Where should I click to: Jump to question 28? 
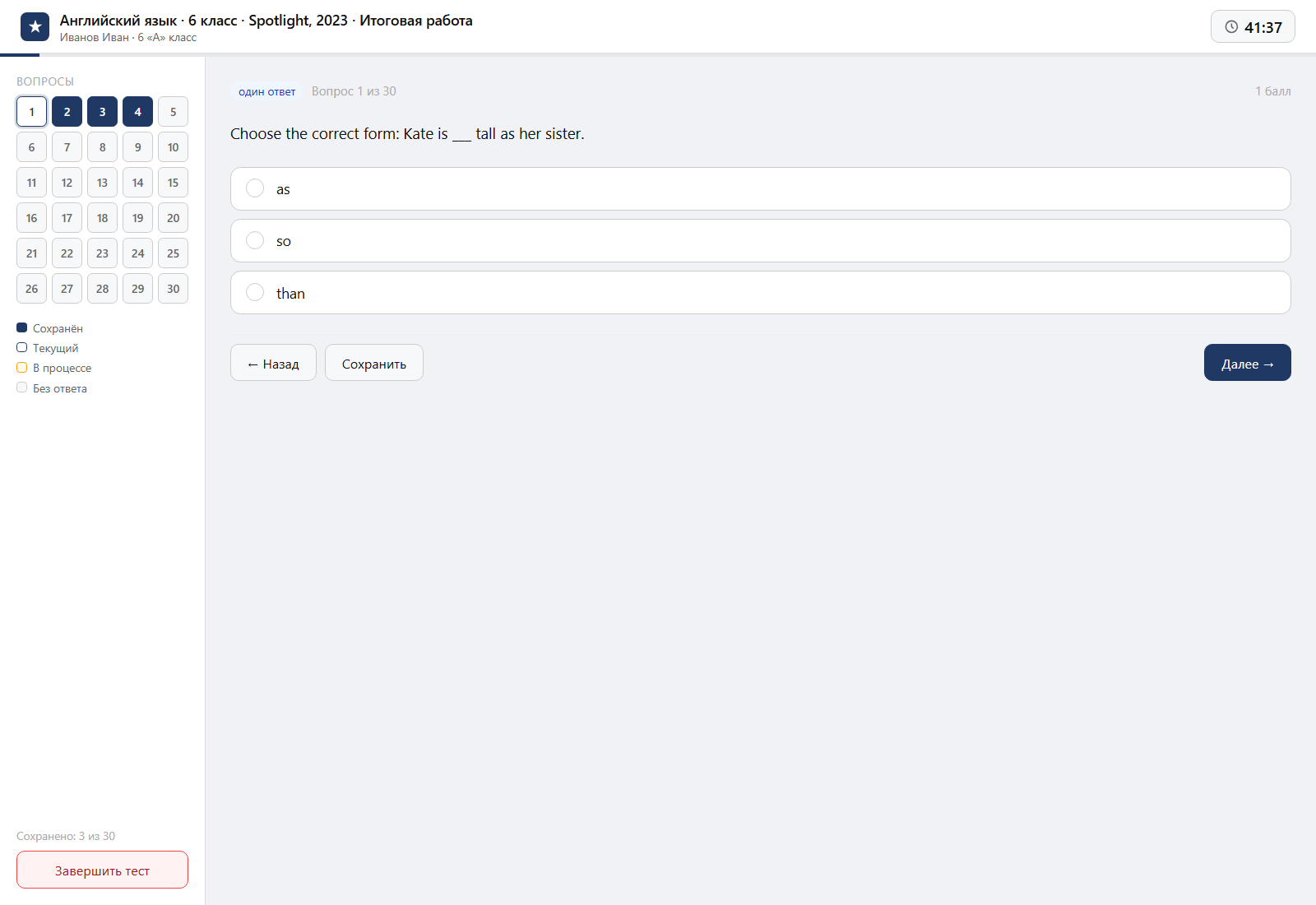click(102, 289)
